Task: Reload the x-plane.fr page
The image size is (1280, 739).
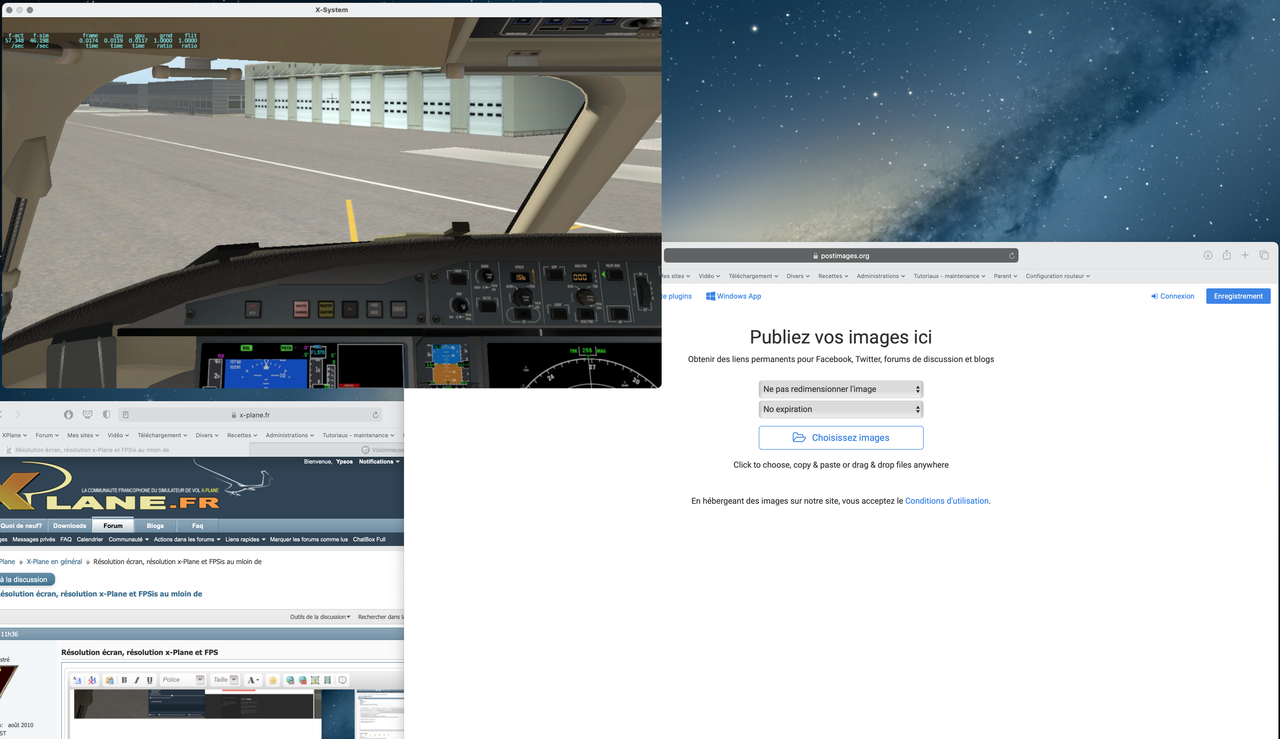Action: (376, 415)
